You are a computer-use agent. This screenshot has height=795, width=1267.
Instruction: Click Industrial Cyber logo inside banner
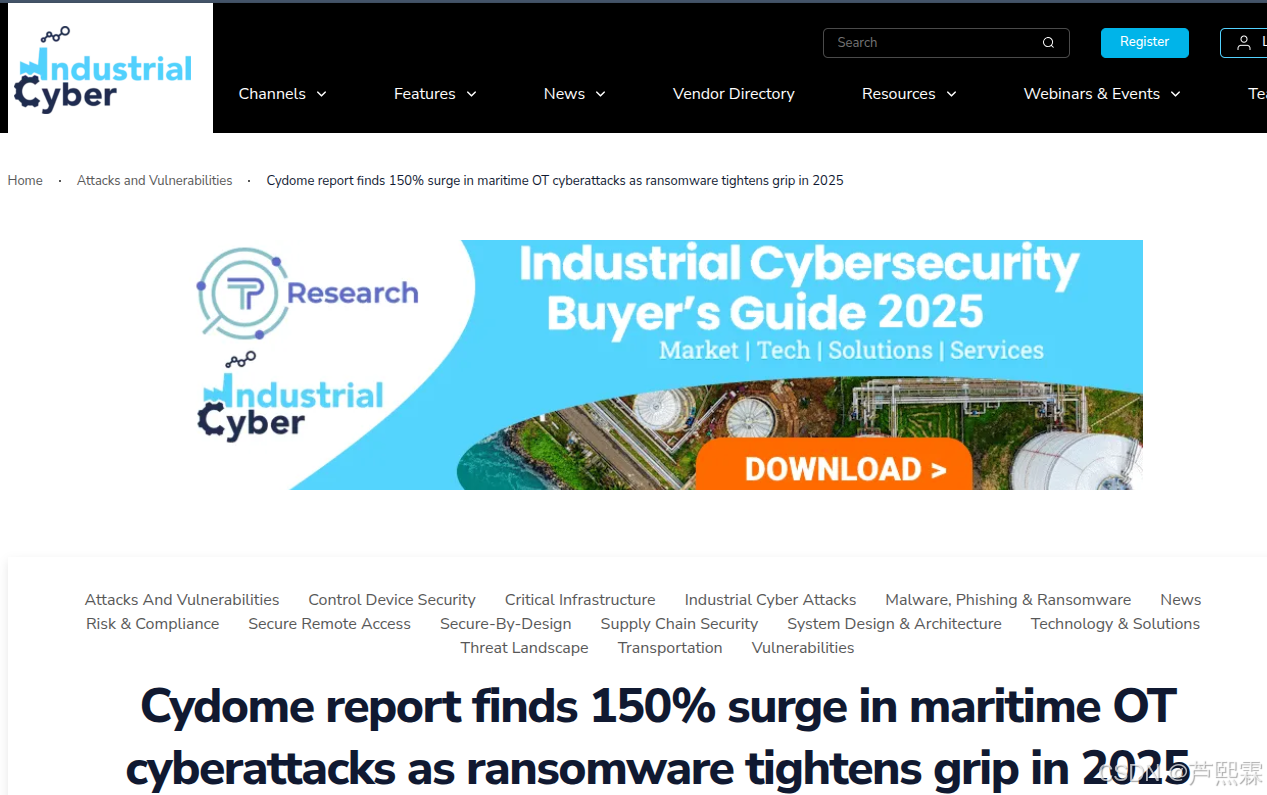[290, 397]
